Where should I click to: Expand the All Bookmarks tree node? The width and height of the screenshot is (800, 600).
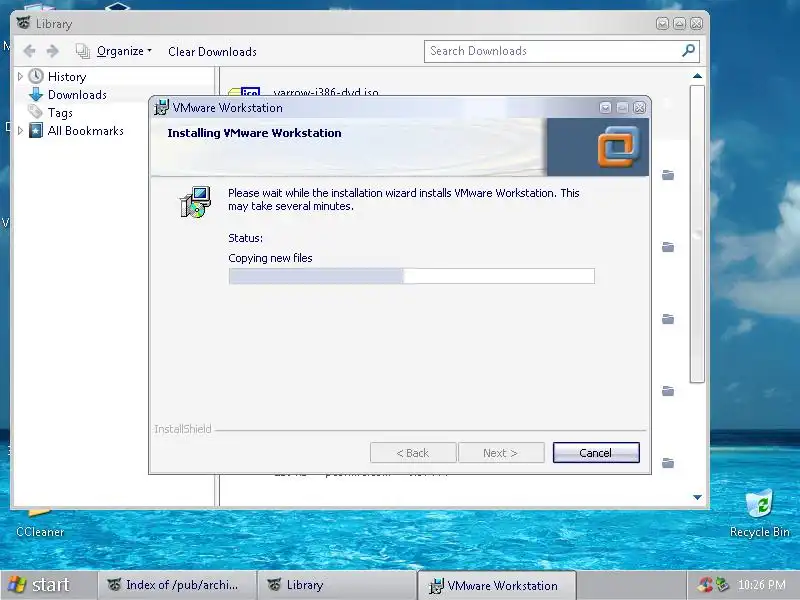coord(20,131)
